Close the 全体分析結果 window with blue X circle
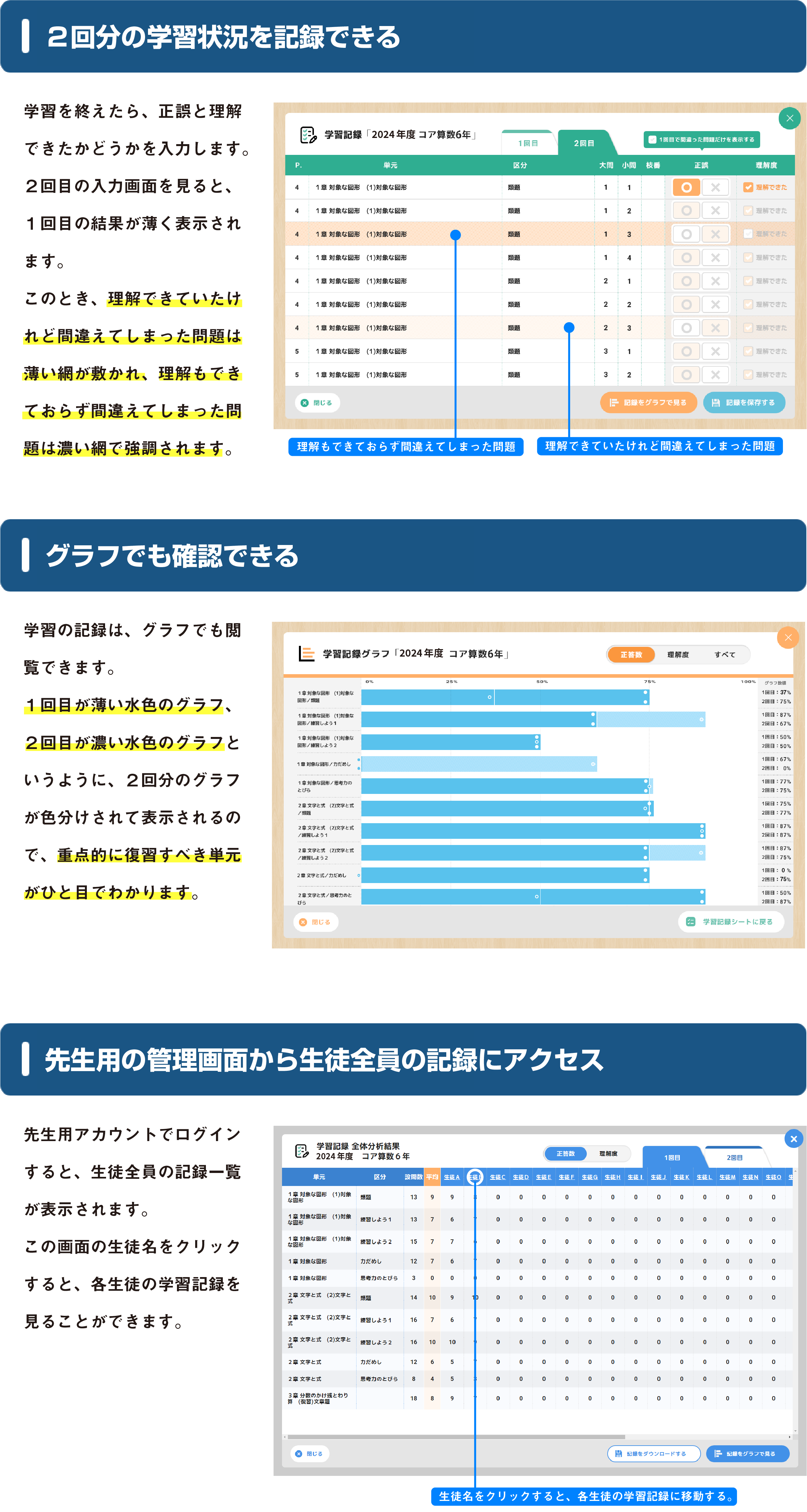Image resolution: width=807 pixels, height=1512 pixels. tap(793, 1139)
